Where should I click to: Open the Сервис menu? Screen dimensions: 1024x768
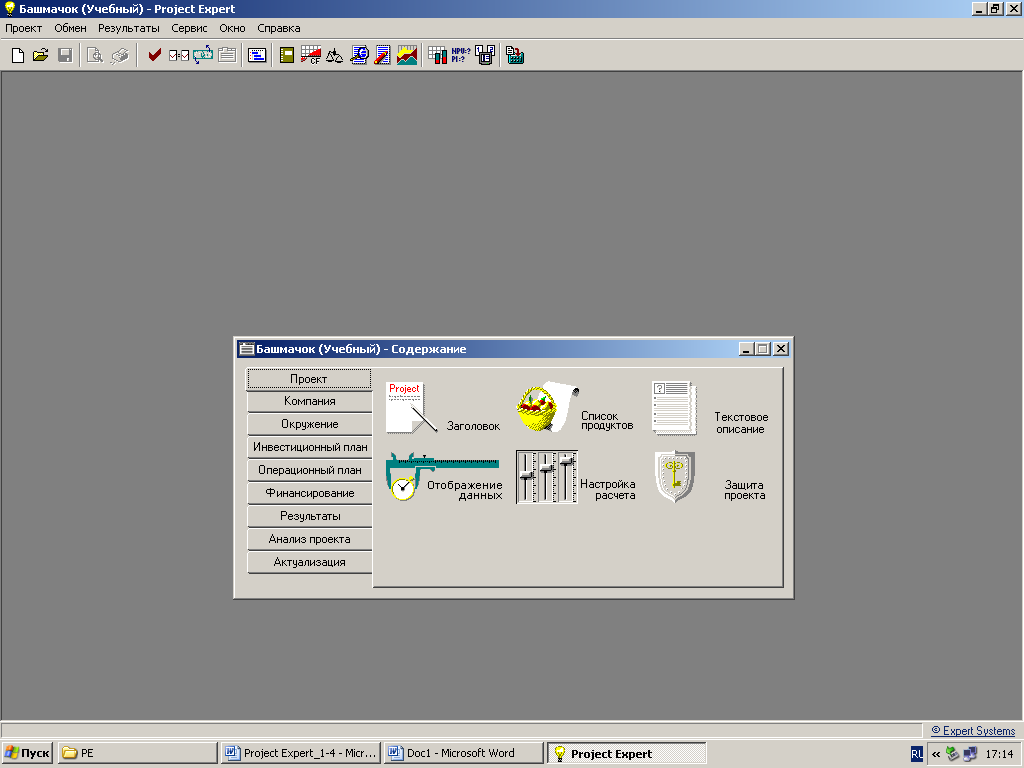[189, 28]
